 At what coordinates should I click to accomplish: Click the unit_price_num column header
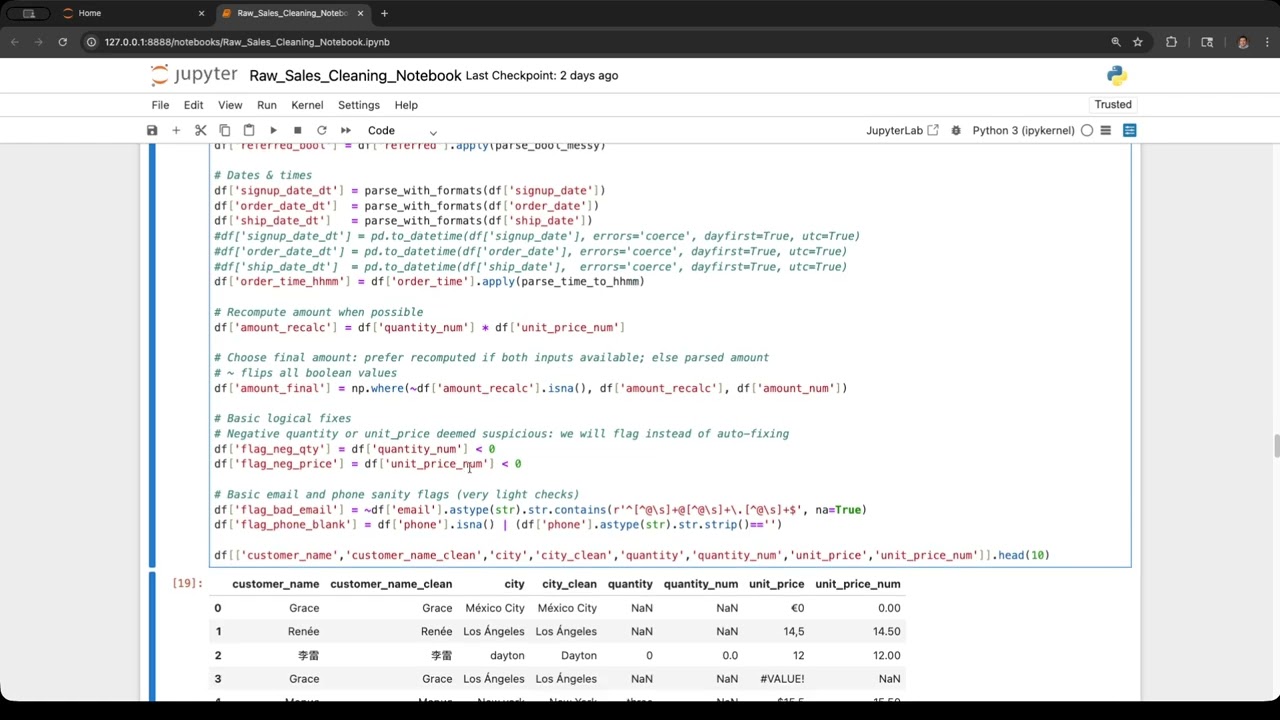858,584
